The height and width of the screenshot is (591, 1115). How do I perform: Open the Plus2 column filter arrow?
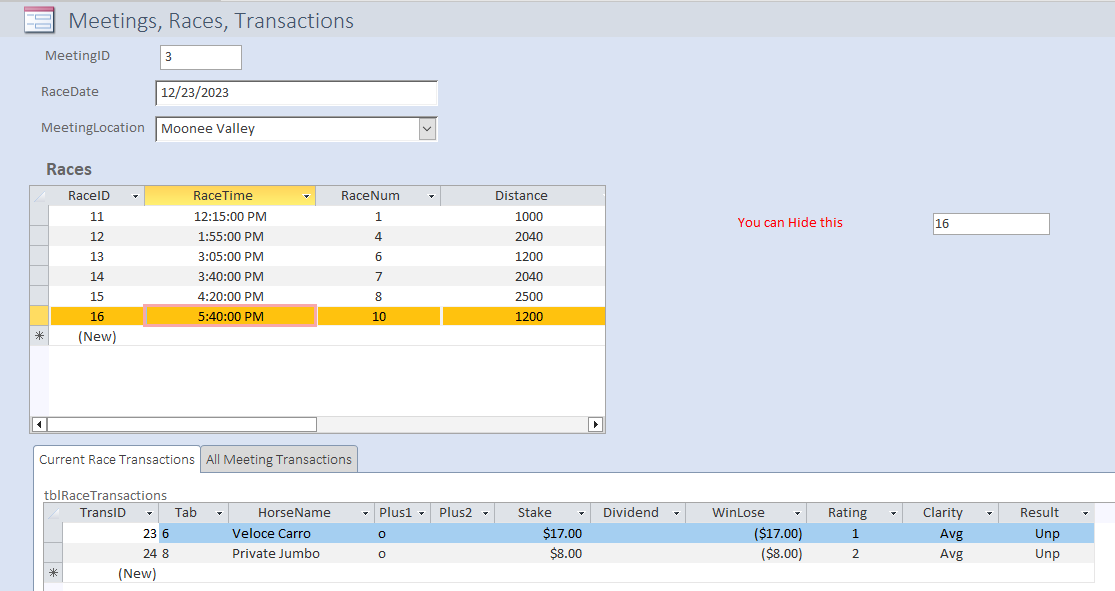485,513
